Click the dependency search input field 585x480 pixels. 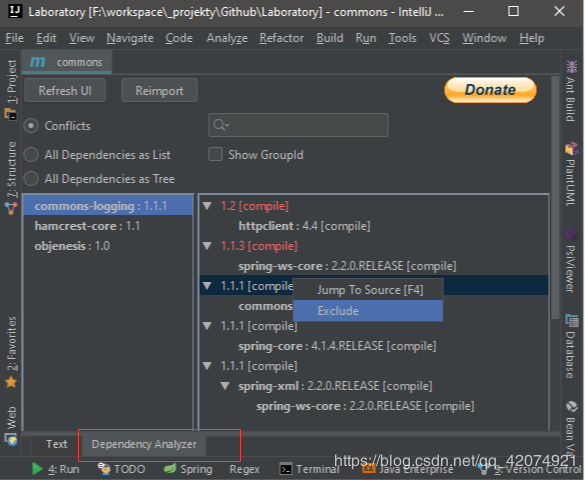coord(298,125)
